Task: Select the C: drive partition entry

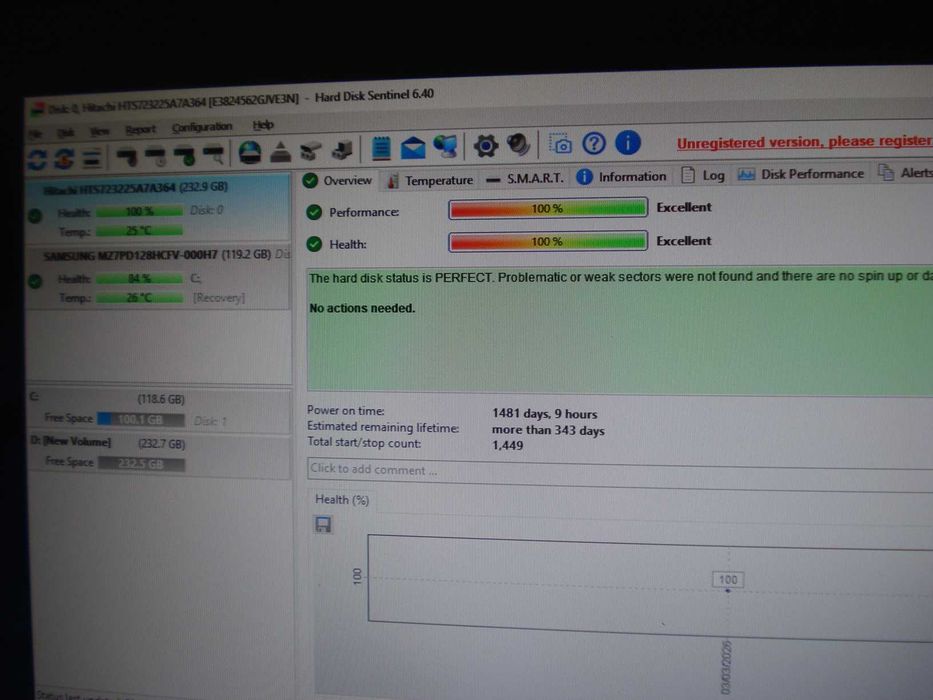Action: [159, 410]
